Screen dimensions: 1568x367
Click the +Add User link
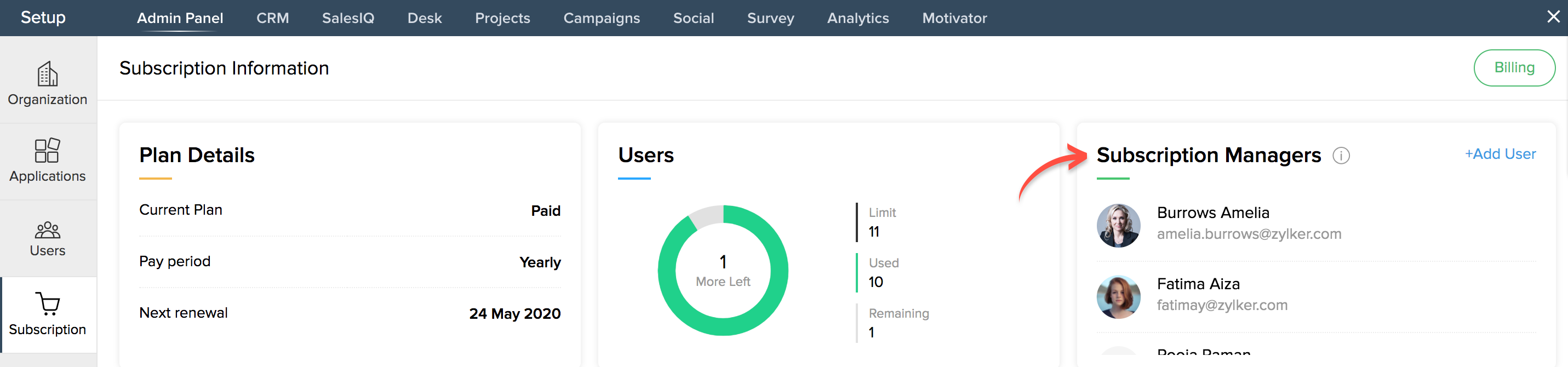point(1500,154)
